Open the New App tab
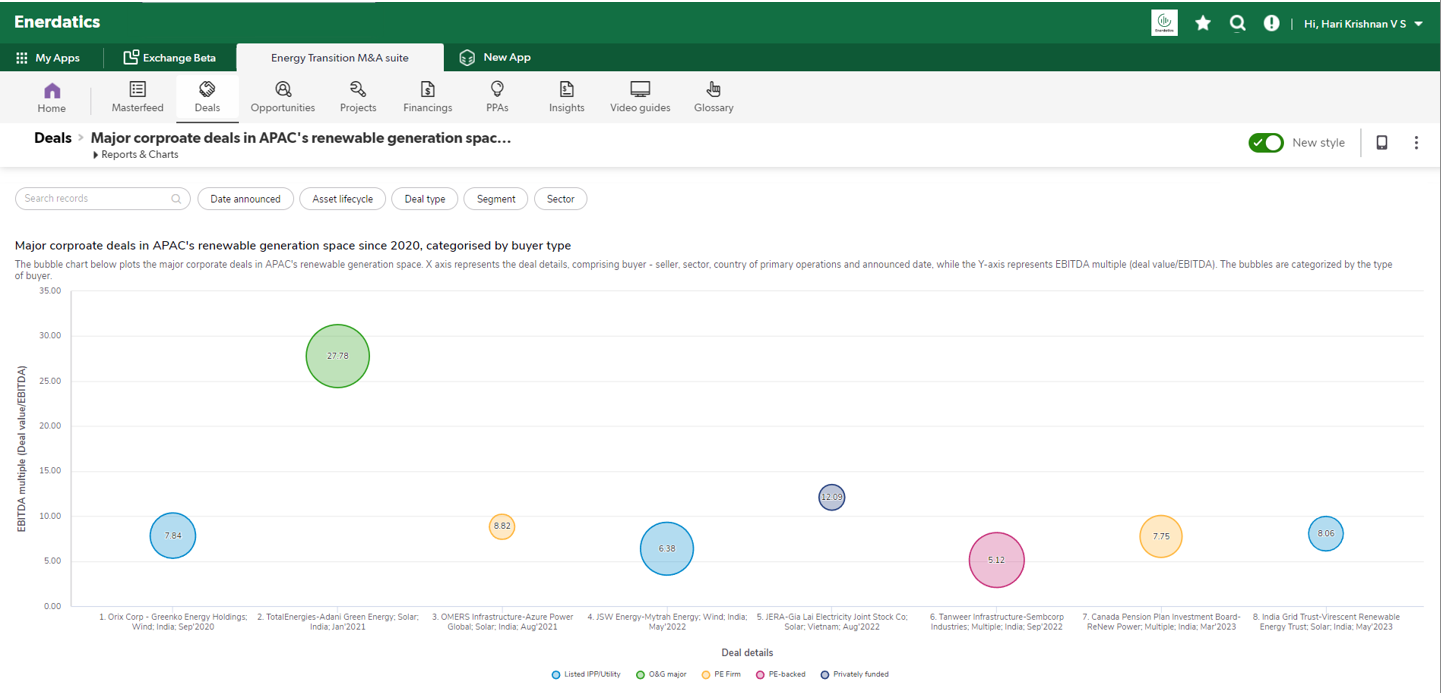This screenshot has width=1441, height=693. [495, 58]
